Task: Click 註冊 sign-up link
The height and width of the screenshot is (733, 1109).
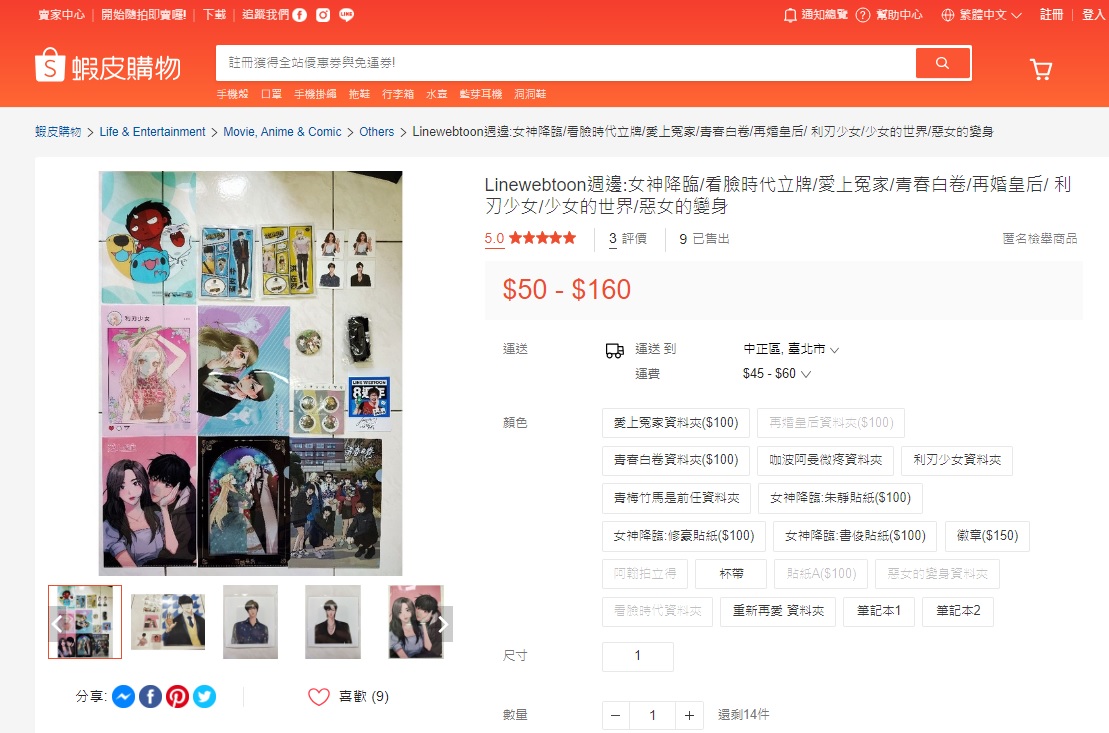Action: click(x=1052, y=15)
